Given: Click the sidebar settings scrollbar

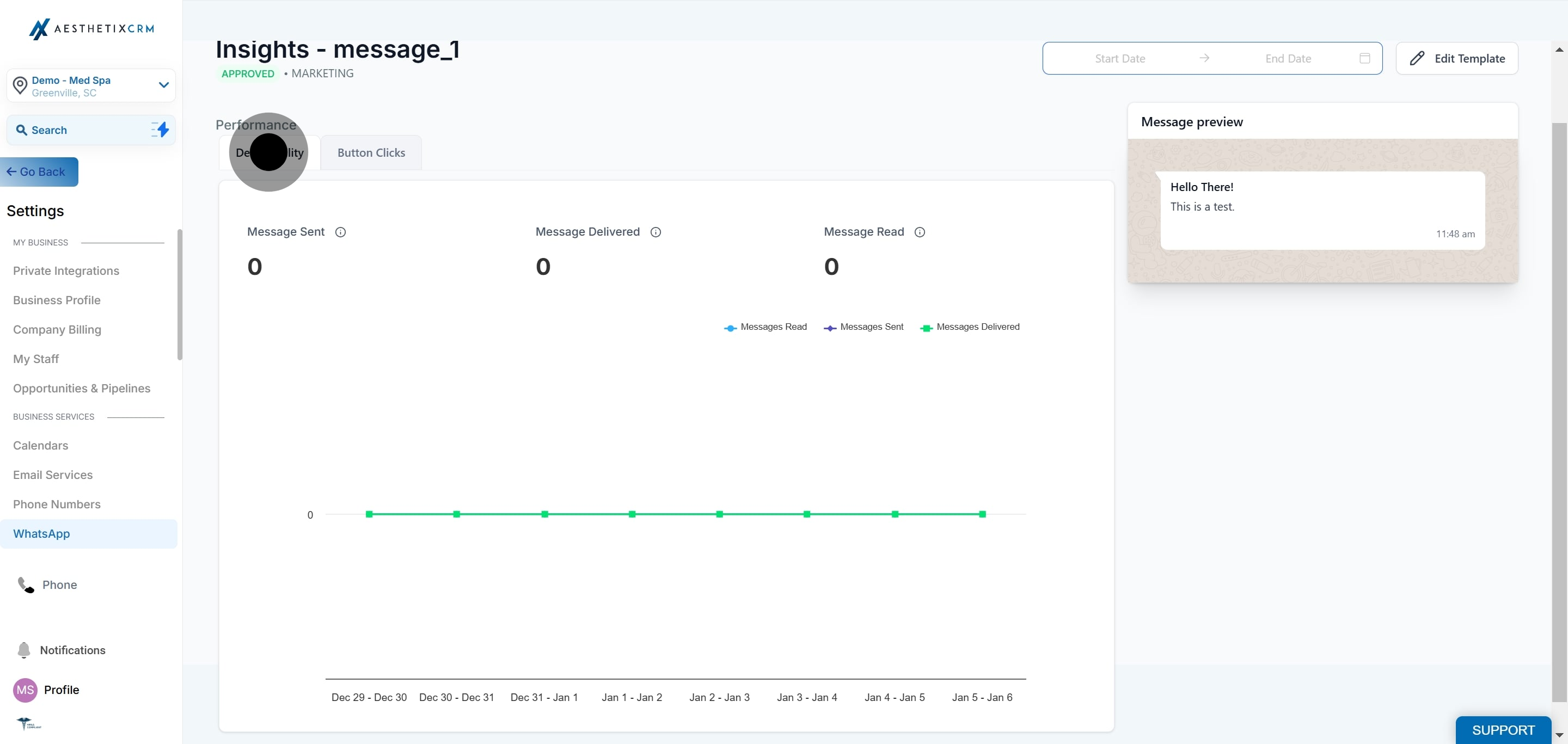Looking at the screenshot, I should (x=180, y=294).
